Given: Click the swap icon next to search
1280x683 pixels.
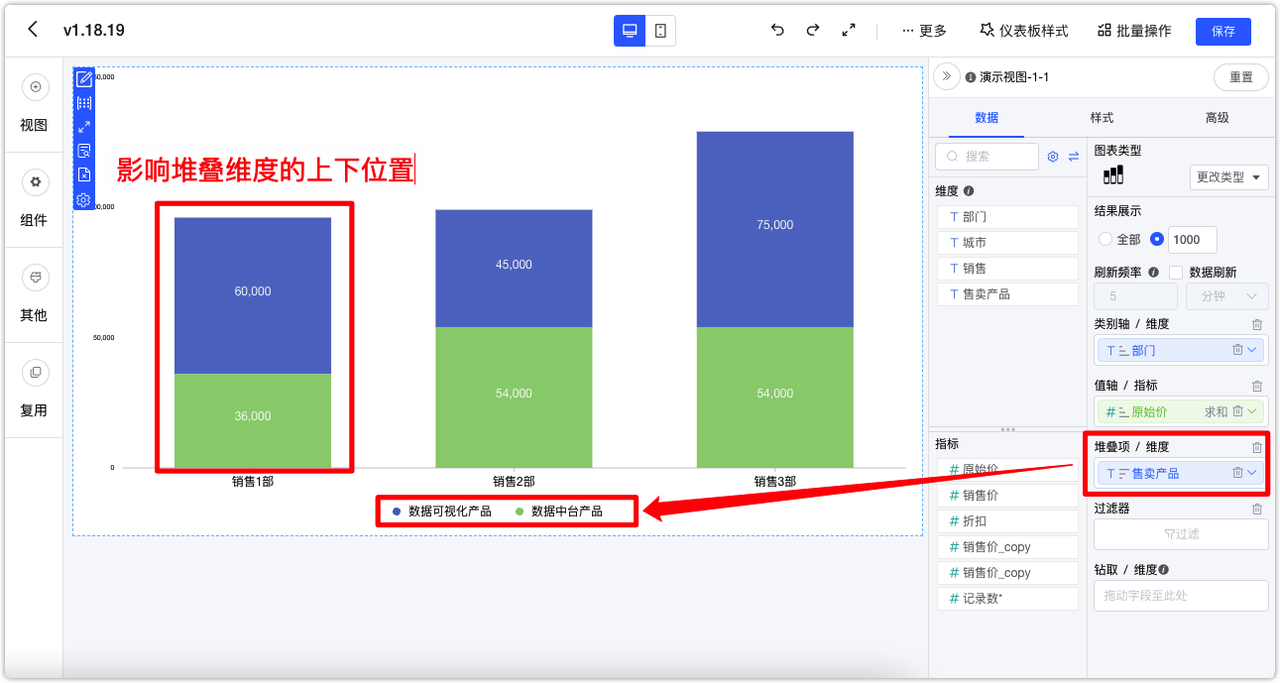Looking at the screenshot, I should click(1074, 157).
